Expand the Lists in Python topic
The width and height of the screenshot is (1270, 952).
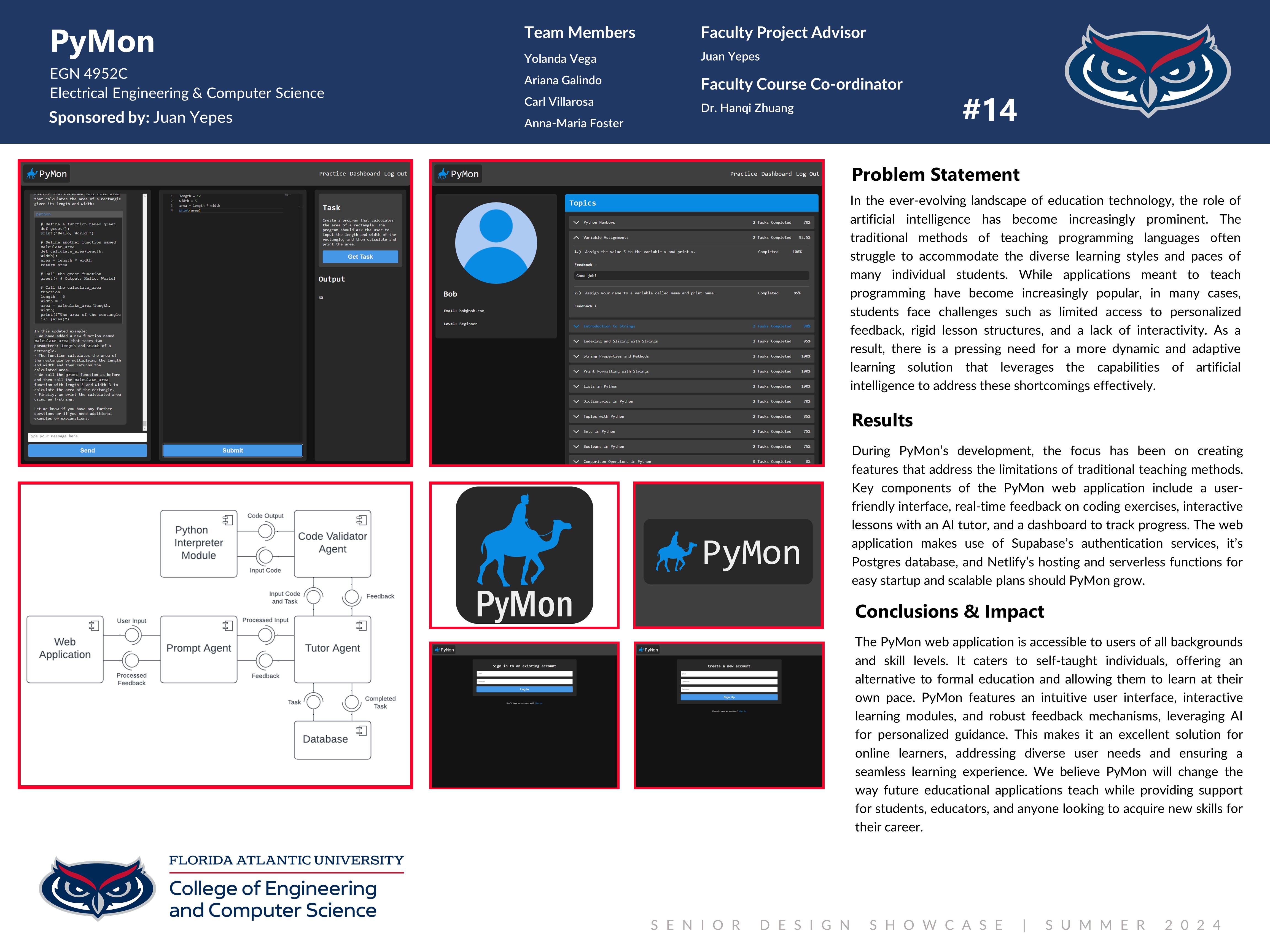pyautogui.click(x=577, y=386)
